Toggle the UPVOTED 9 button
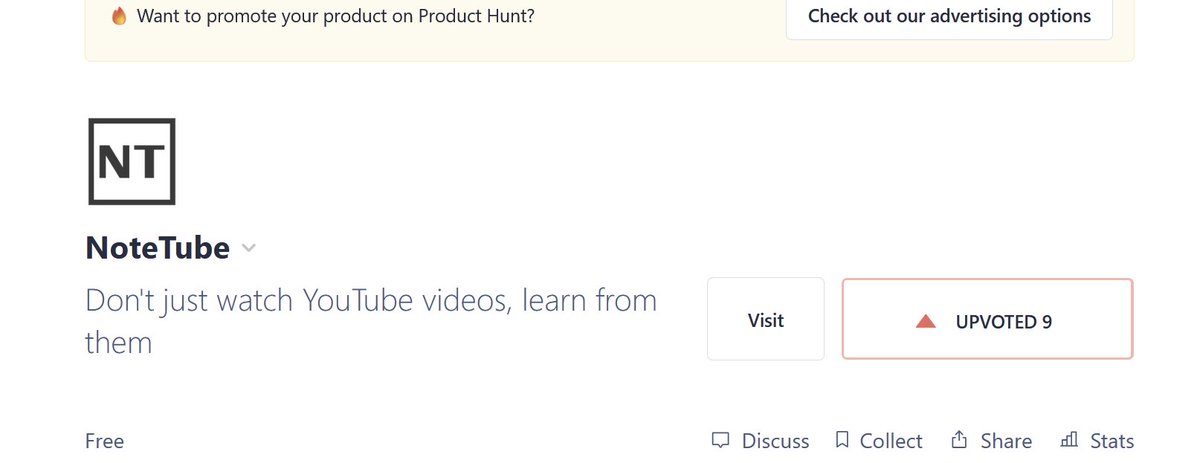The height and width of the screenshot is (463, 1200). click(x=987, y=319)
